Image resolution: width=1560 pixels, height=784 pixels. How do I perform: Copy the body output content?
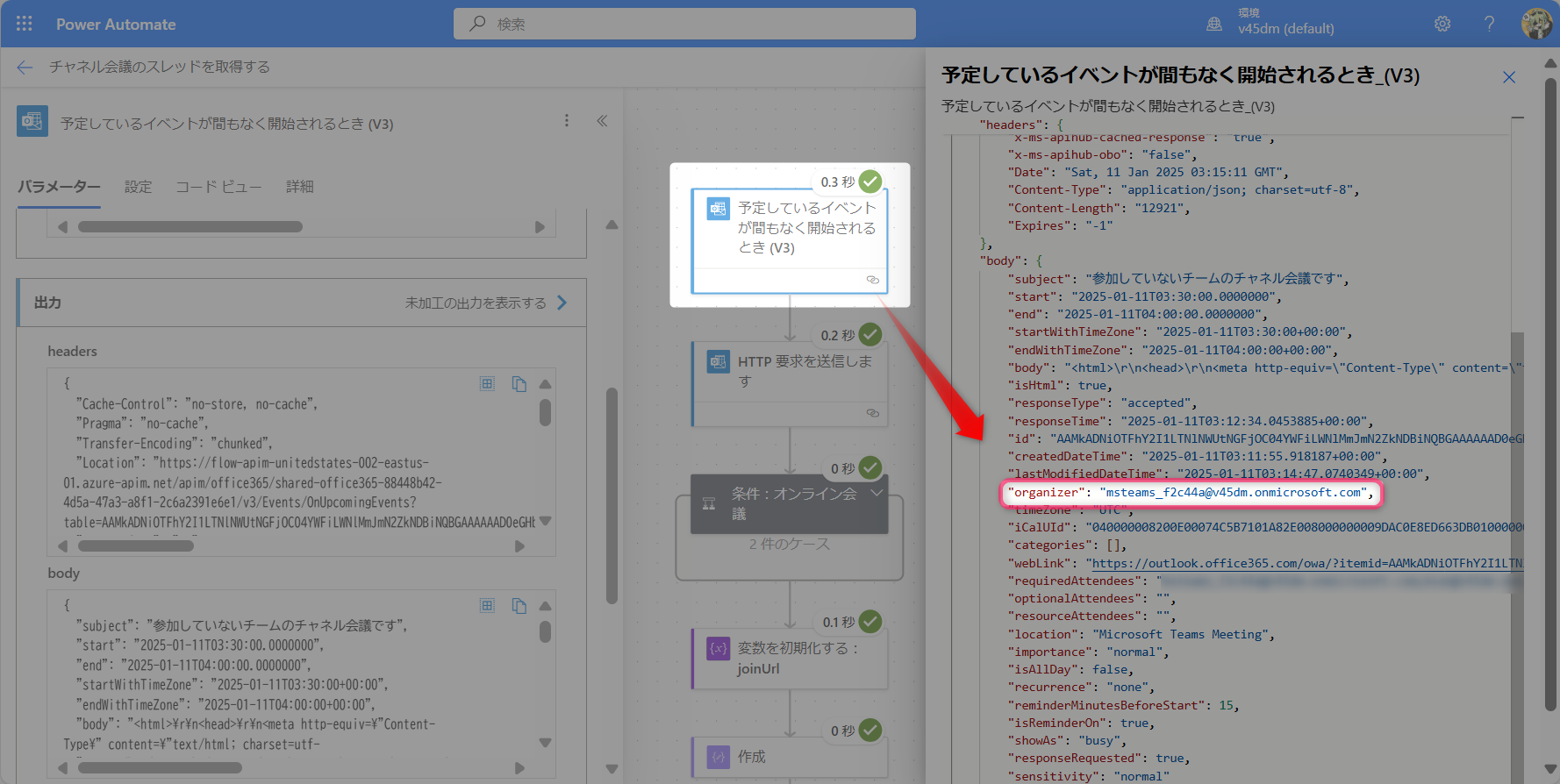519,606
